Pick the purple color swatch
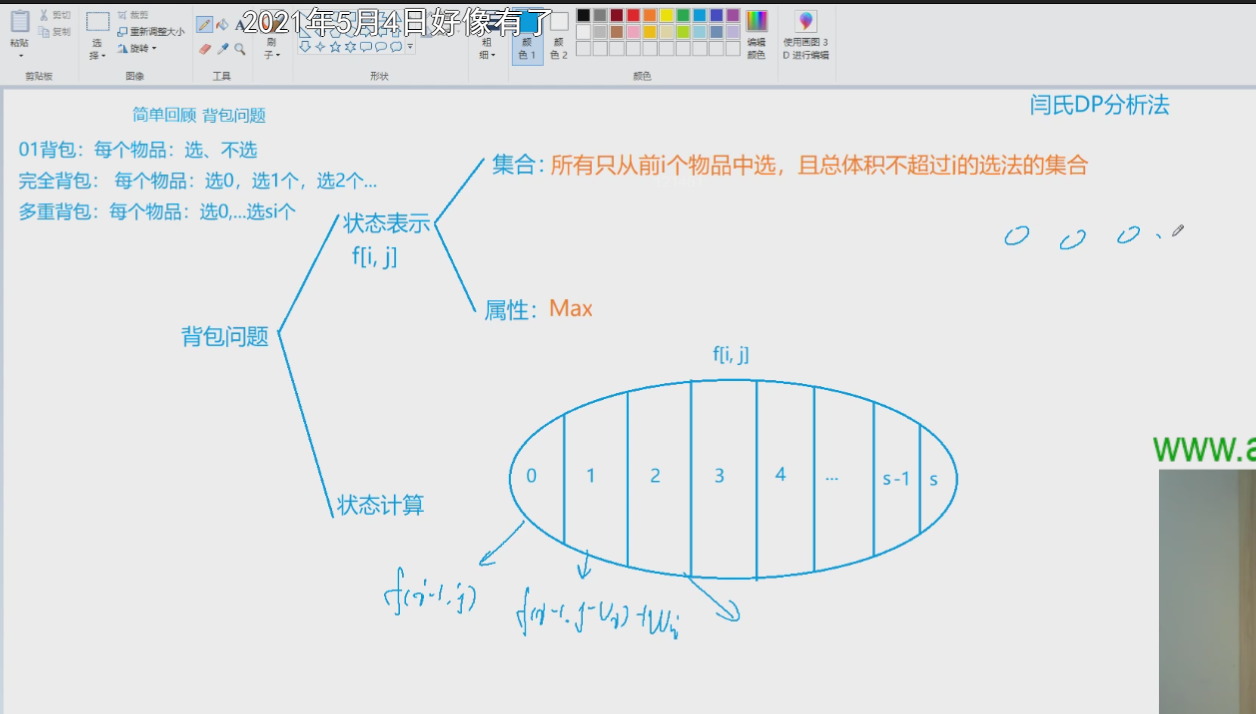Viewport: 1256px width, 714px height. (733, 15)
